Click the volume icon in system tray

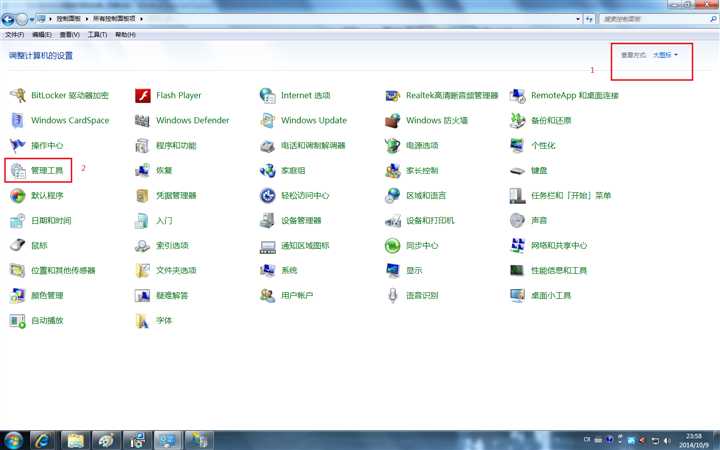(667, 440)
